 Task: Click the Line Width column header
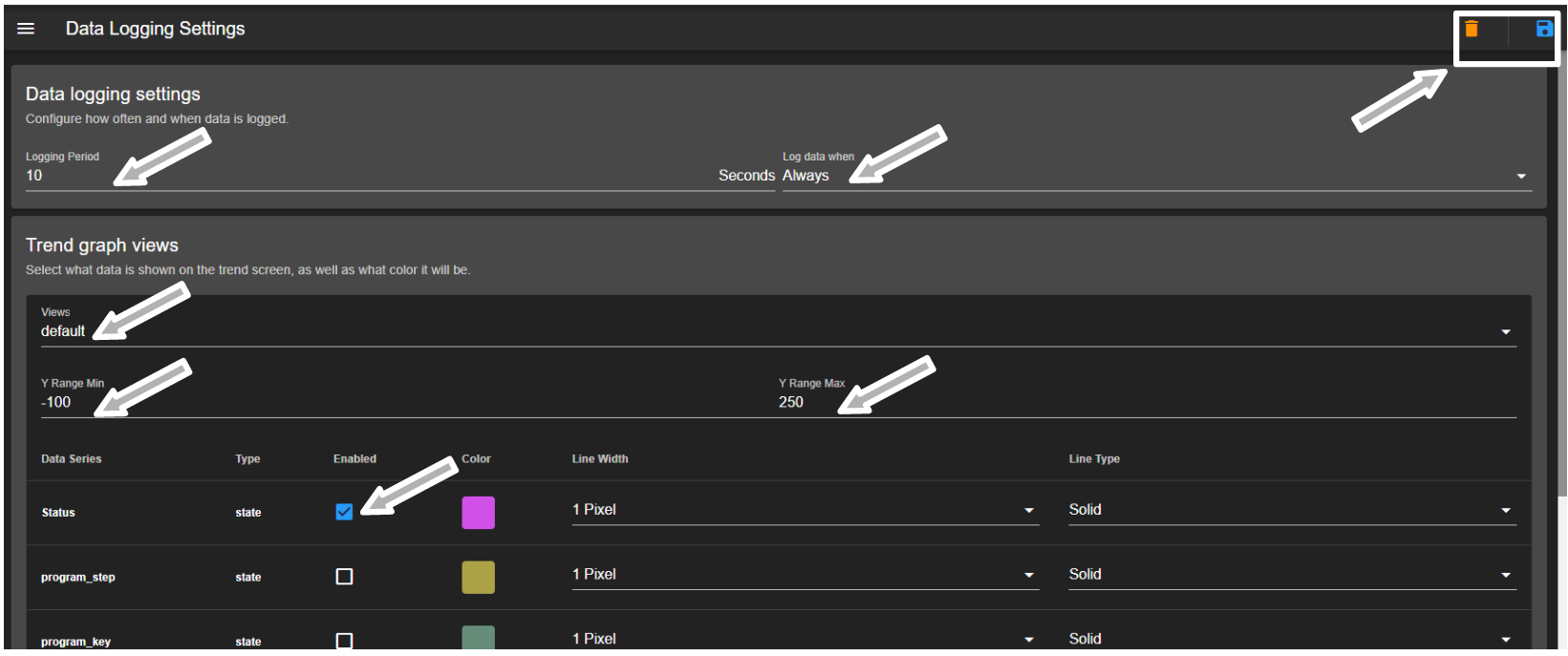(600, 459)
